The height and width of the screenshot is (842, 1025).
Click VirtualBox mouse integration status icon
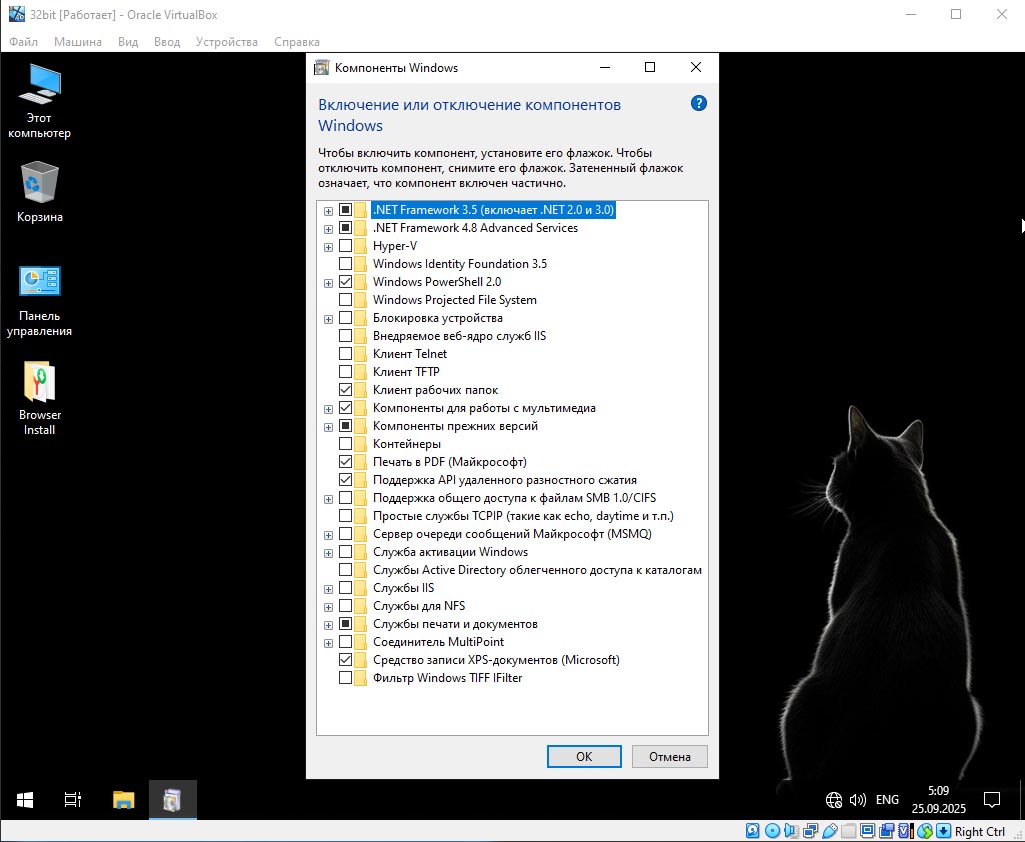pyautogui.click(x=924, y=831)
